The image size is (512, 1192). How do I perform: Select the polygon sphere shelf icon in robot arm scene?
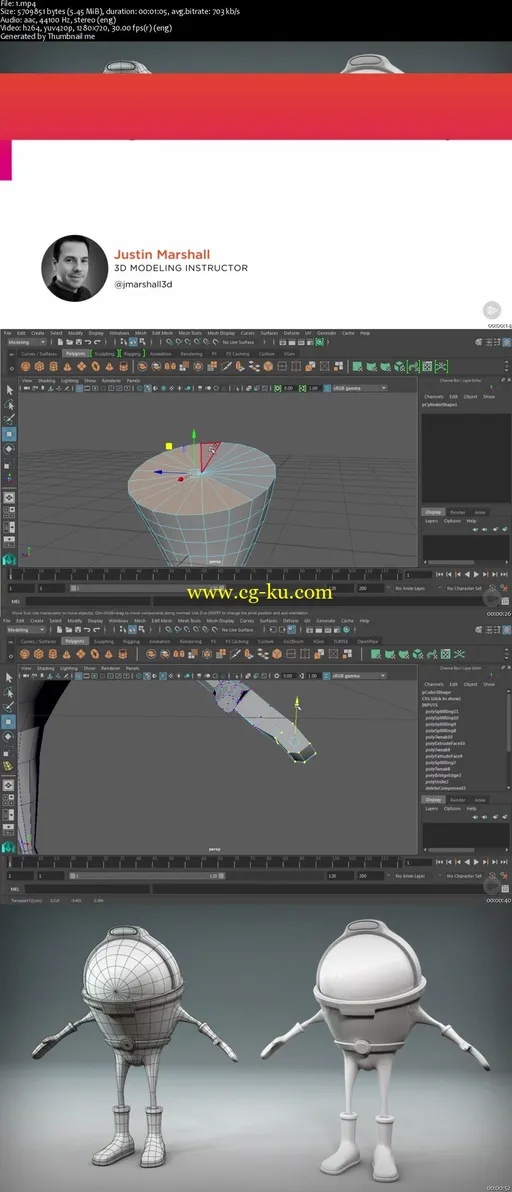coord(26,654)
